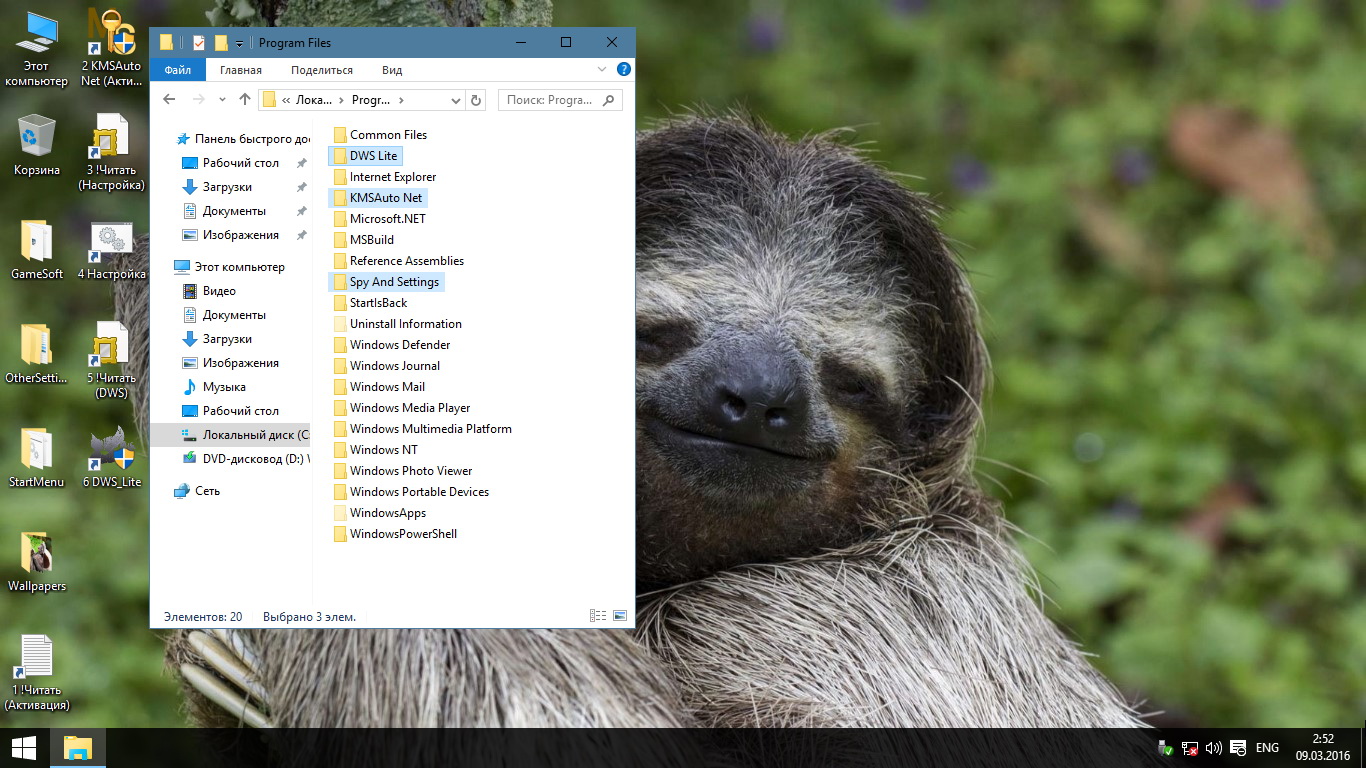Open the address bar history dropdown

click(x=456, y=100)
